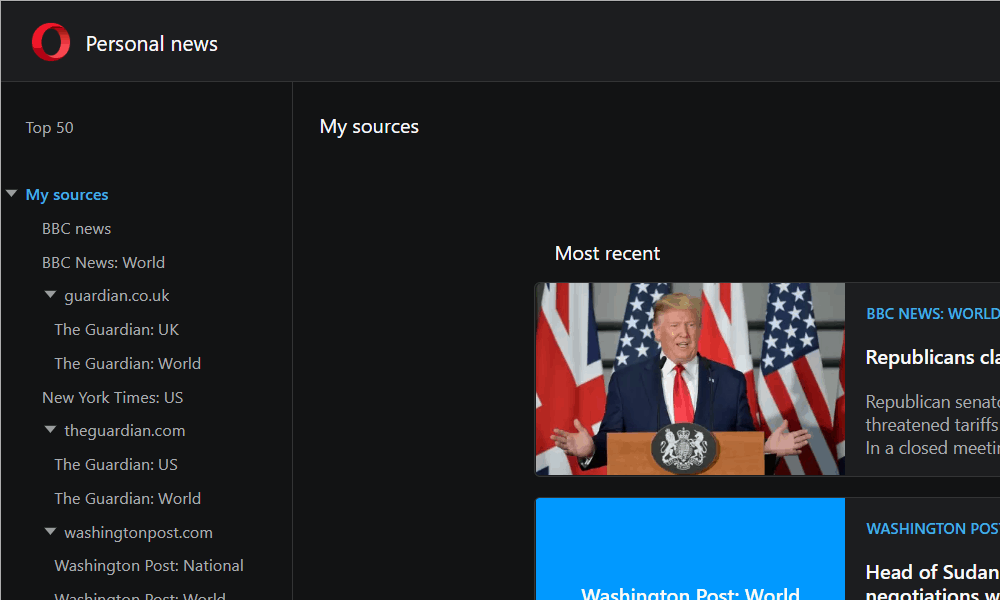Click the Trump press conference thumbnail

point(689,379)
